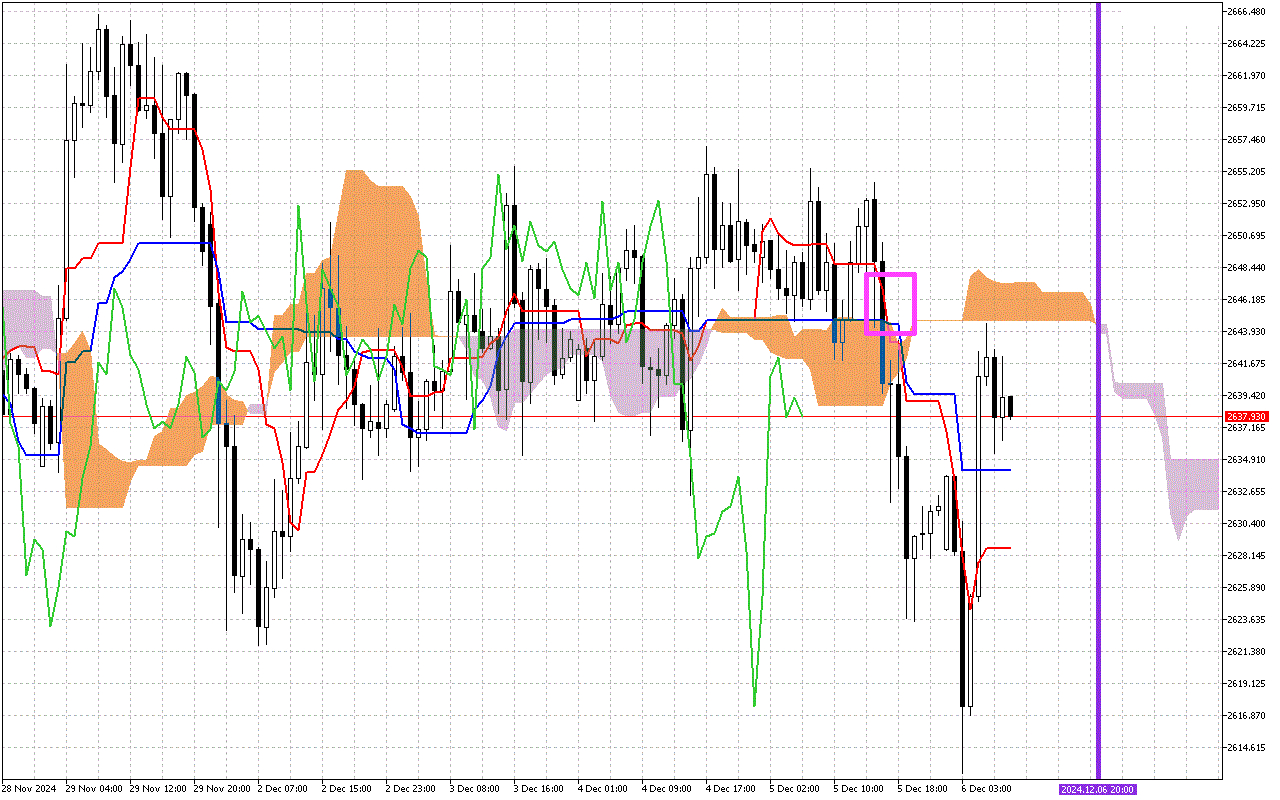Click the 2630.400 price axis label
This screenshot has width=1280, height=800.
[1246, 524]
